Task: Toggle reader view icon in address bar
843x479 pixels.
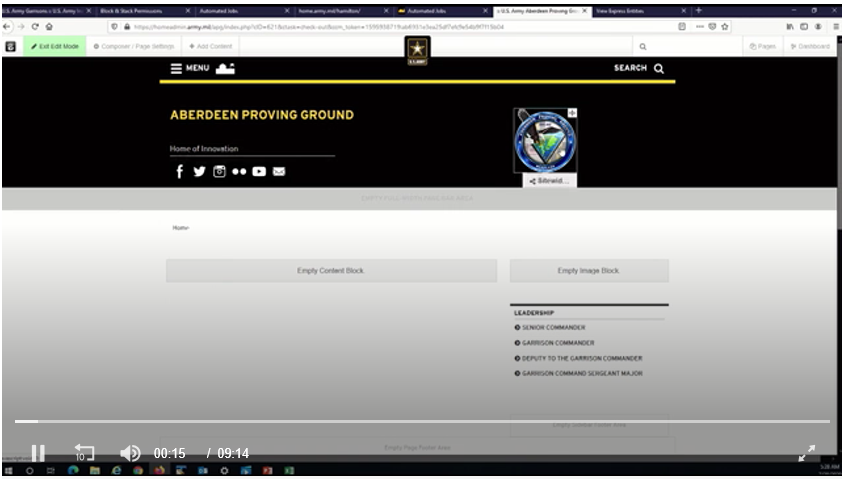Action: pos(682,26)
